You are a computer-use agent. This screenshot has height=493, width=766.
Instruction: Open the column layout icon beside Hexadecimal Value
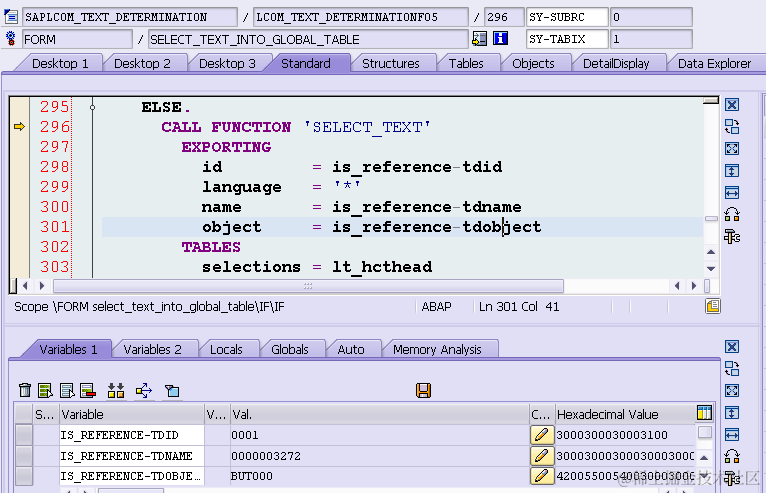coord(704,413)
